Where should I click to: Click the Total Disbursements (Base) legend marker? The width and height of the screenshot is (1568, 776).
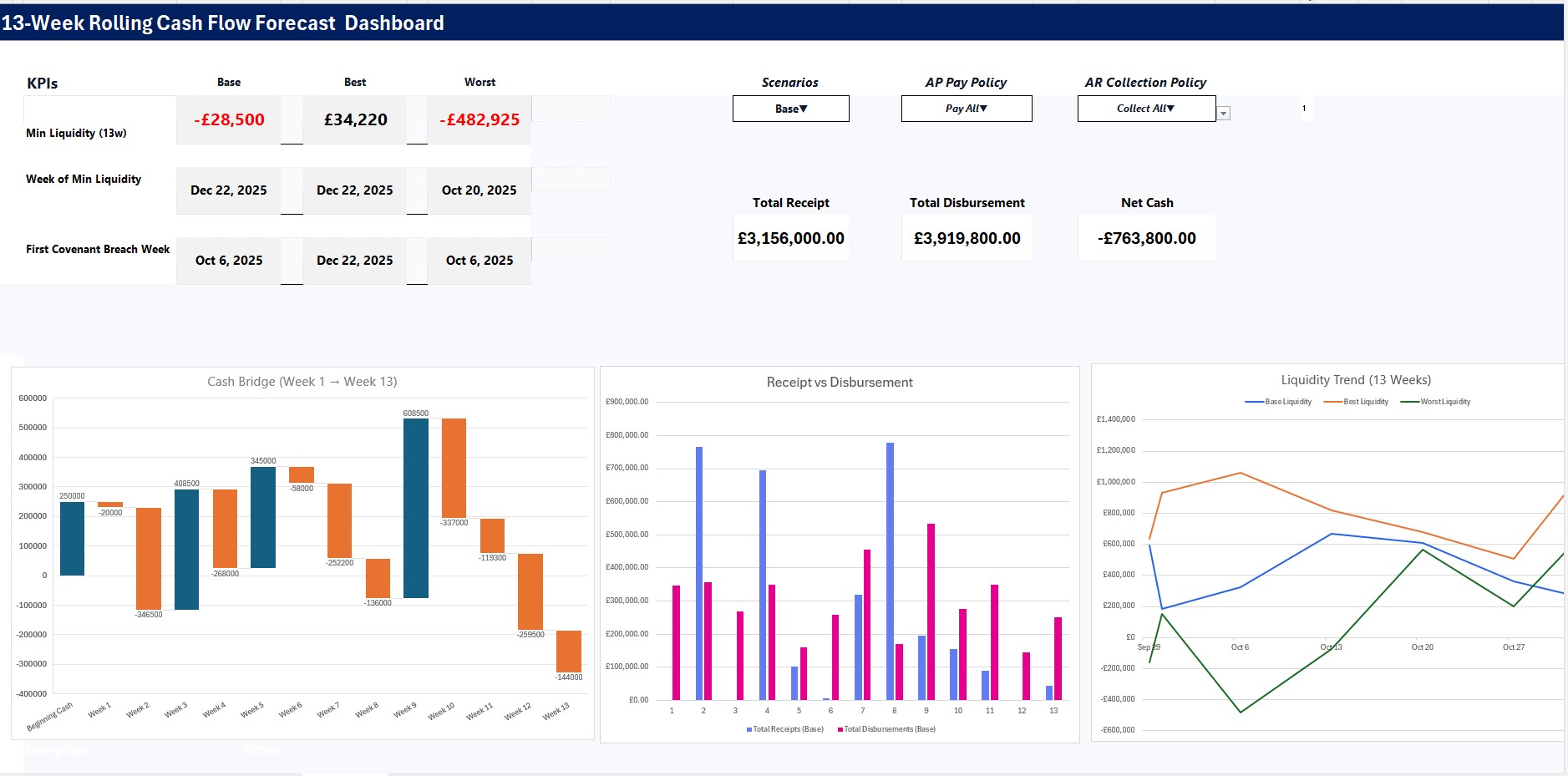(x=840, y=729)
